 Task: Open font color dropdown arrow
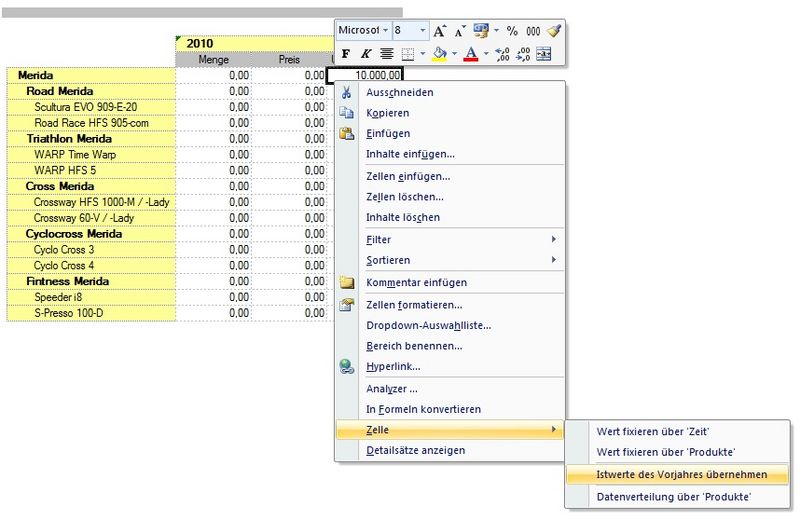(x=486, y=54)
